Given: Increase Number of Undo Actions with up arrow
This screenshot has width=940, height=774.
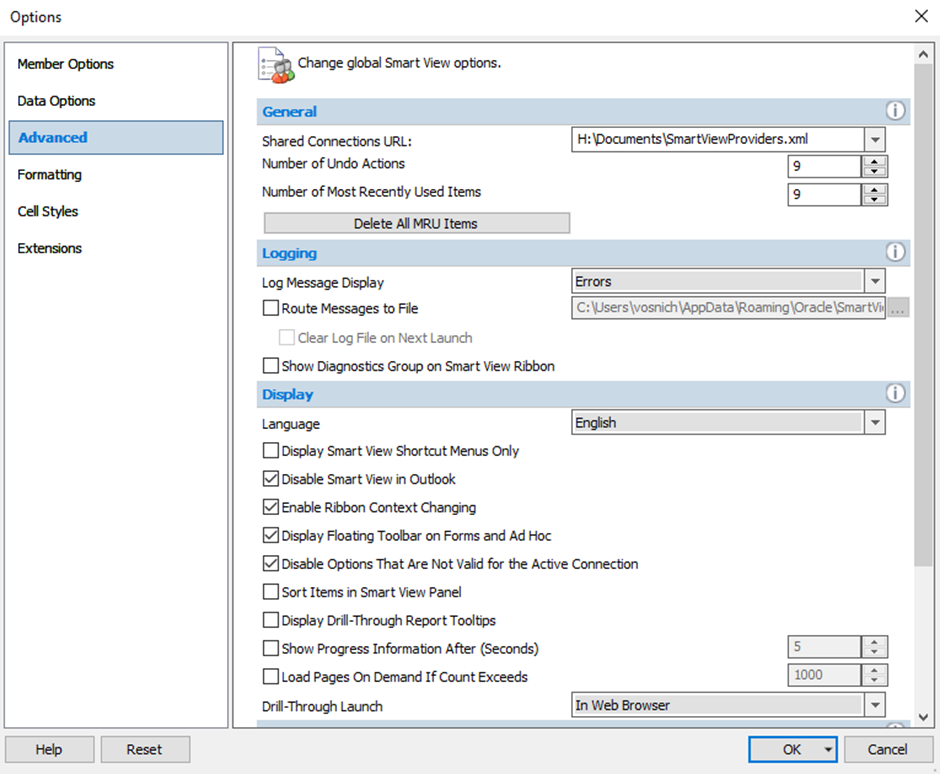Looking at the screenshot, I should click(875, 161).
